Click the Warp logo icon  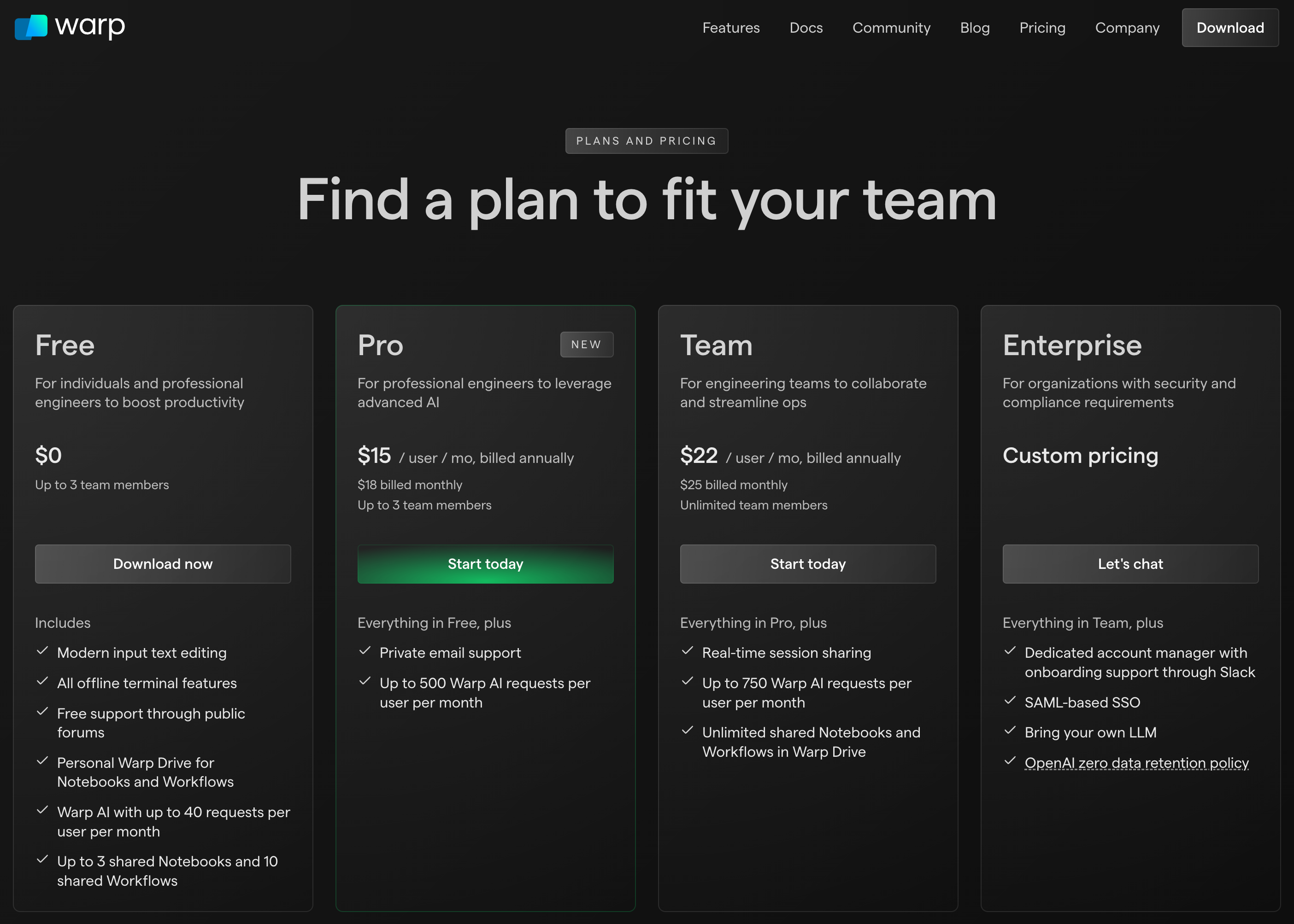[31, 27]
